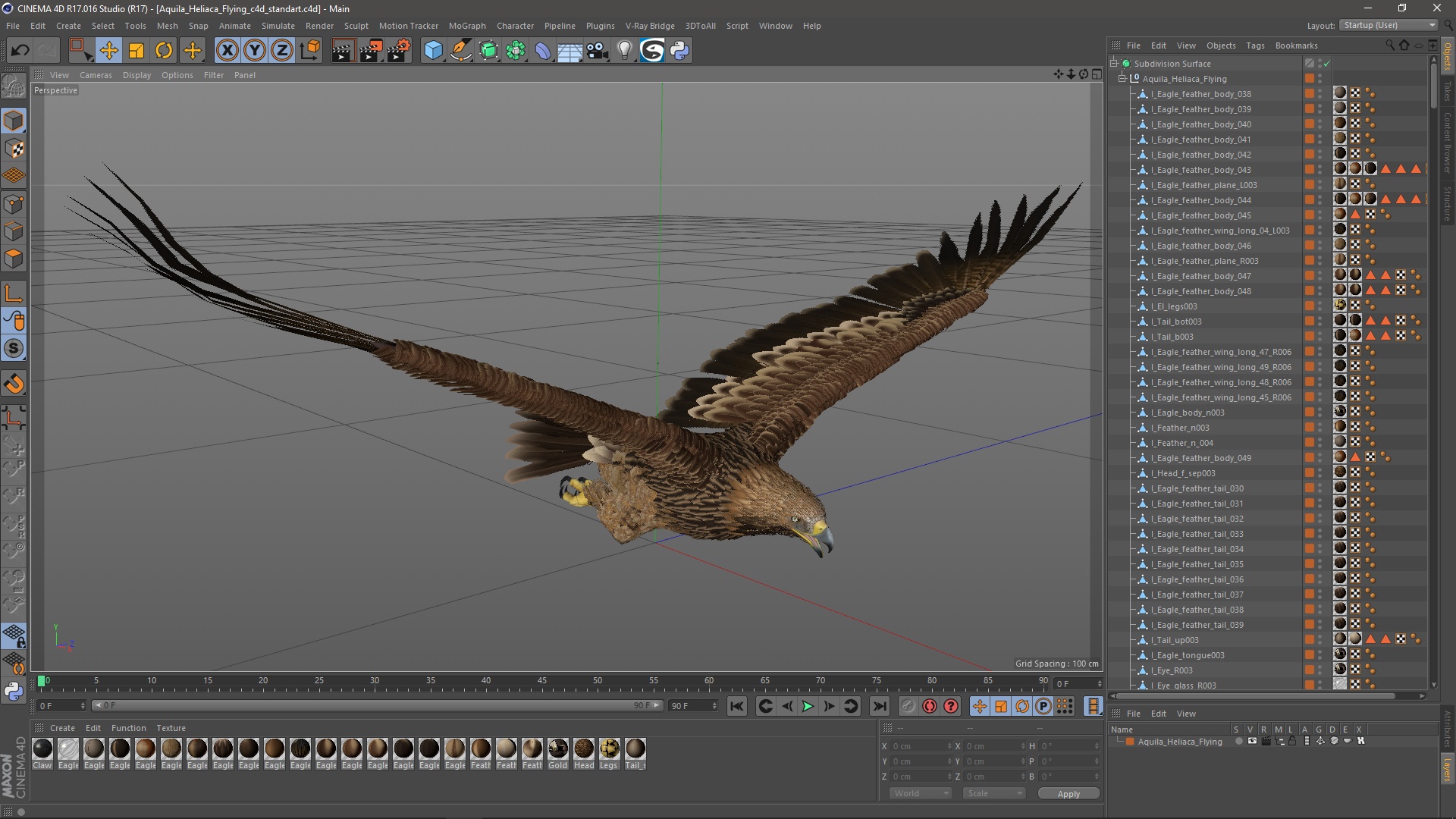
Task: Select the Claw material swatch
Action: (42, 749)
